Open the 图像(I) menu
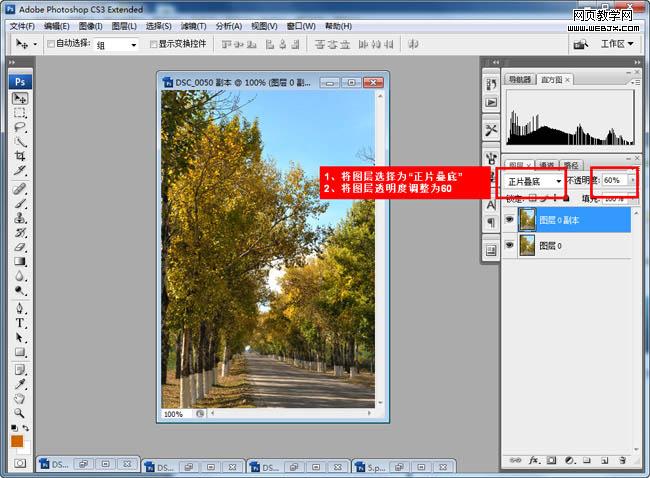The image size is (650, 478). click(90, 26)
